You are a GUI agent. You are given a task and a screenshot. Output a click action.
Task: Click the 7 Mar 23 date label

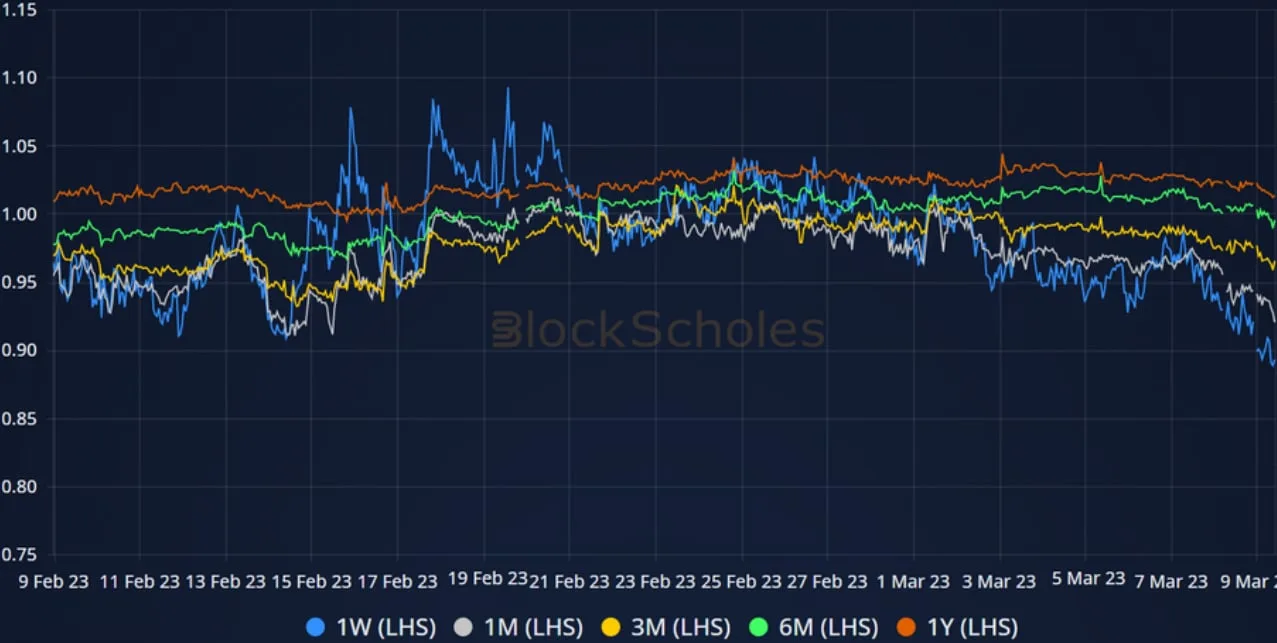click(x=1171, y=581)
